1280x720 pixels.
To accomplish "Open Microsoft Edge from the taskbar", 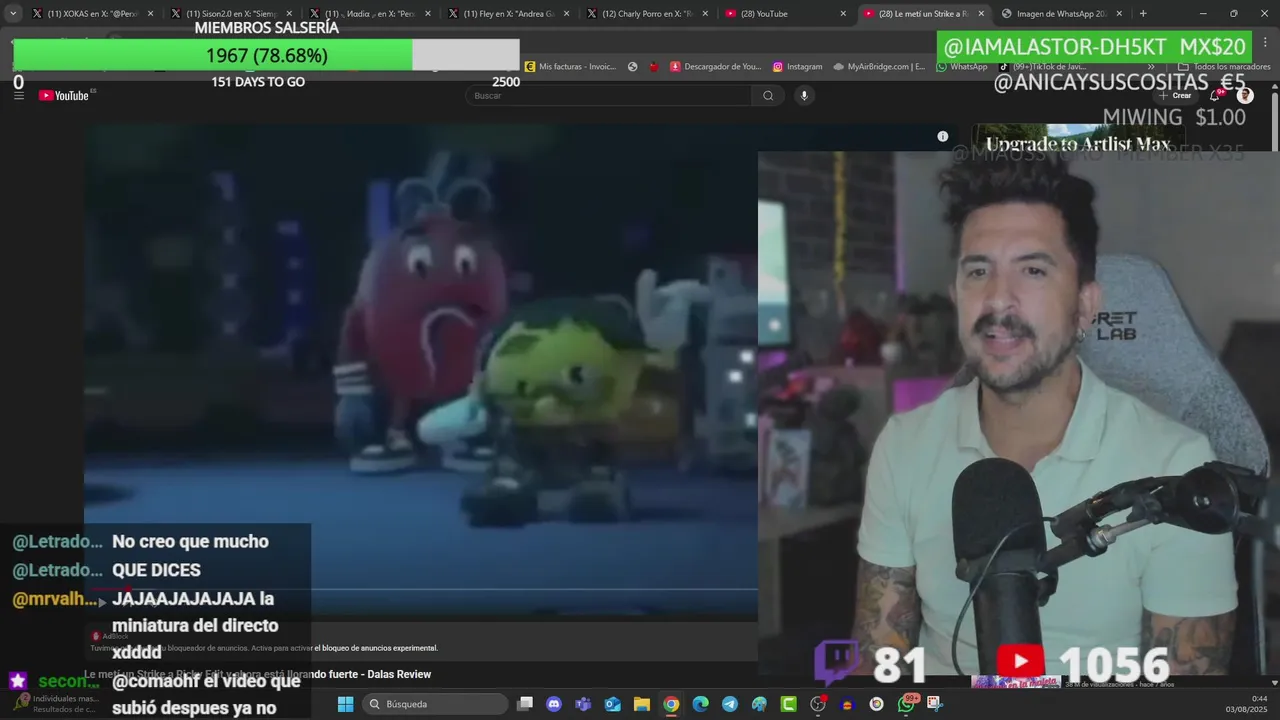I will 700,704.
